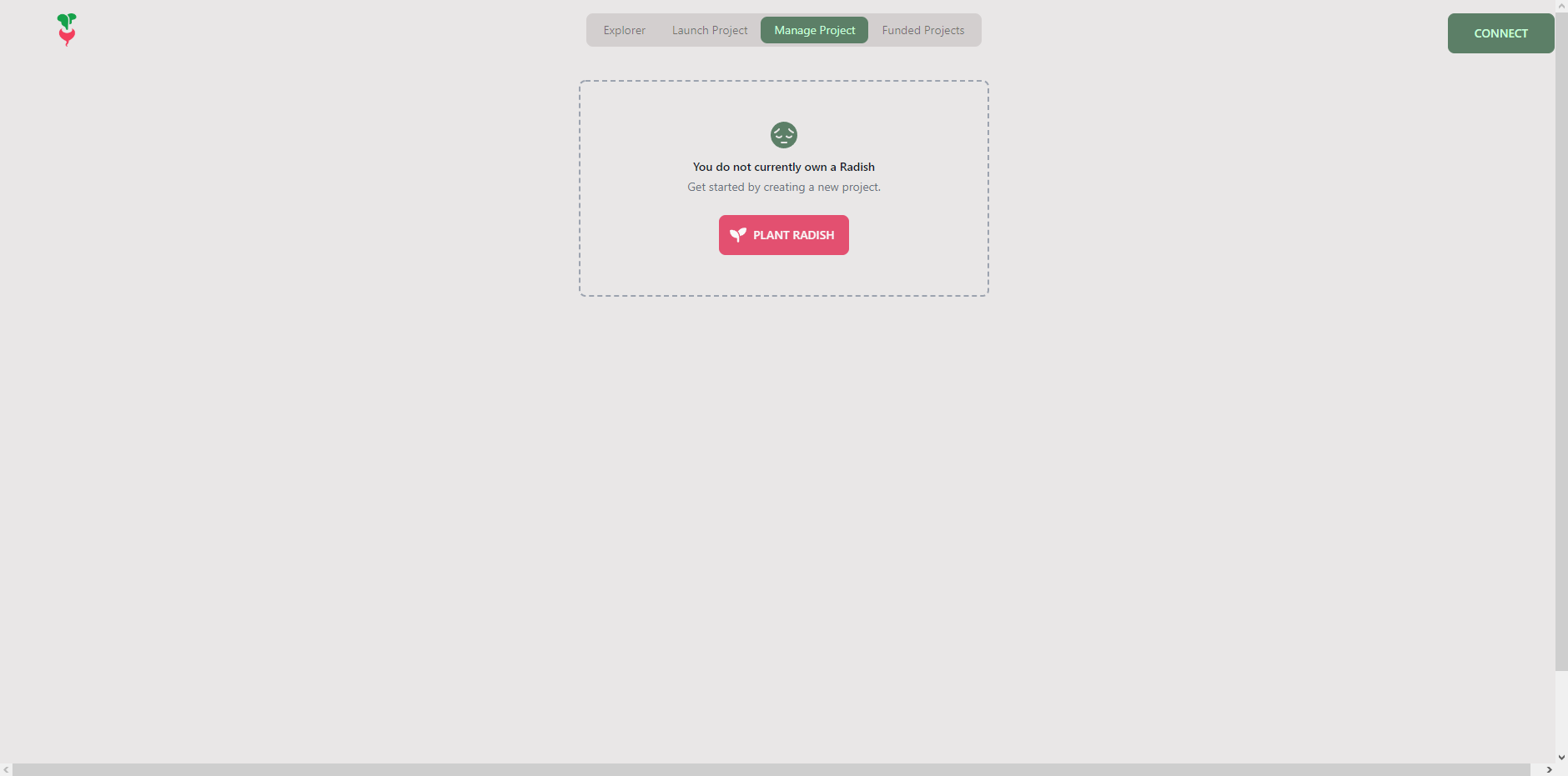Viewport: 1568px width, 776px height.
Task: Click the sprout icon in Plant Radish
Action: (x=738, y=235)
